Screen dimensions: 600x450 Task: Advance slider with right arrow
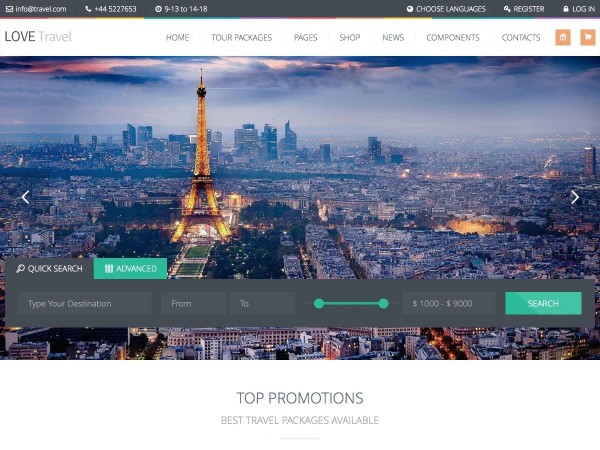click(x=575, y=197)
